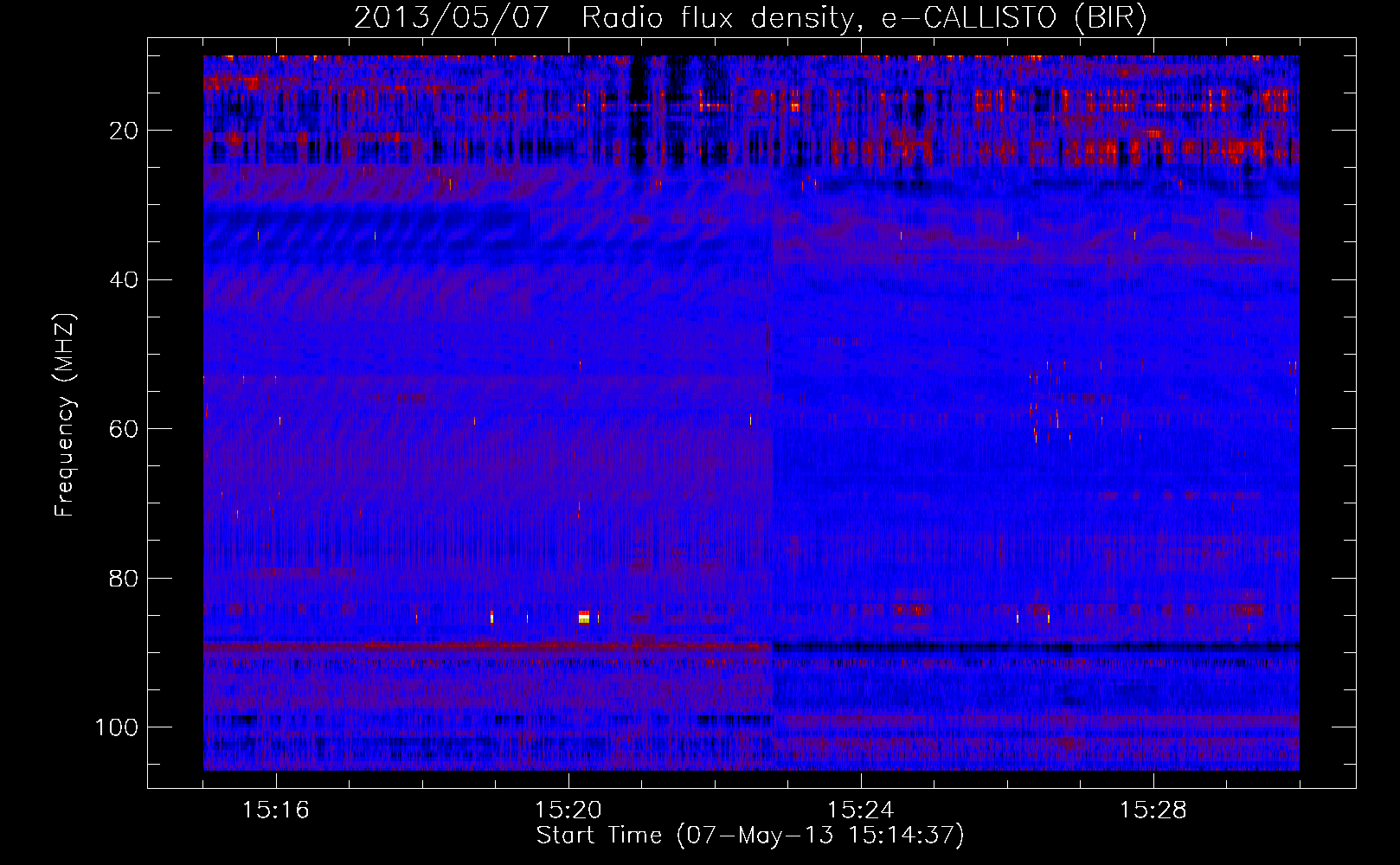The height and width of the screenshot is (865, 1400).
Task: Click the time tick label "15:16"
Action: [x=276, y=811]
